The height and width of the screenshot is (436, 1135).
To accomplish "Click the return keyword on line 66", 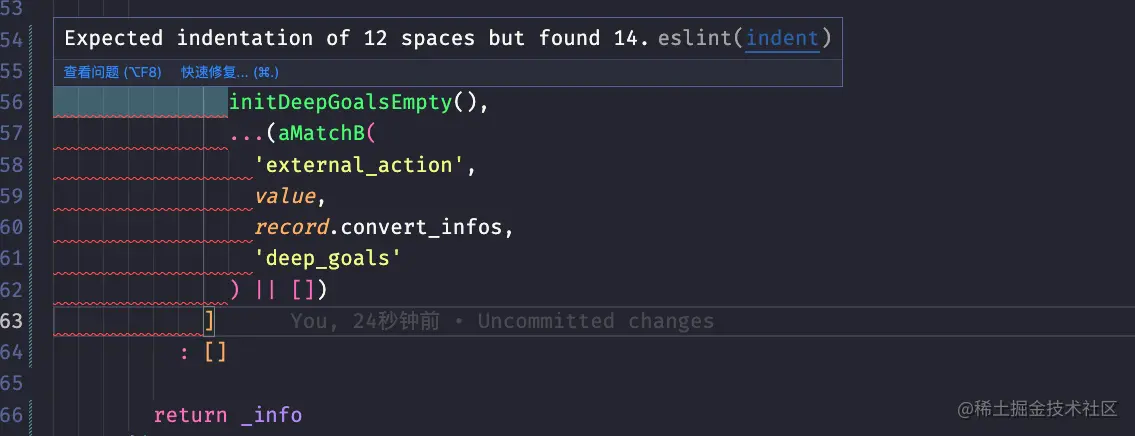I will click(x=191, y=415).
